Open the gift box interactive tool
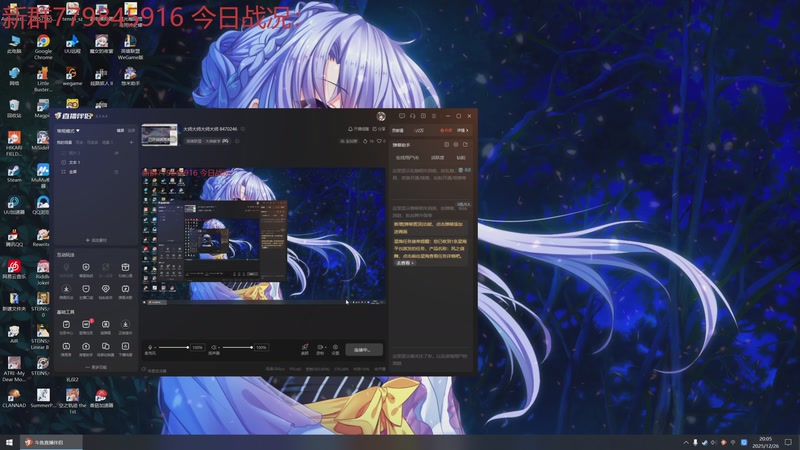This screenshot has height=450, width=800. point(125,269)
